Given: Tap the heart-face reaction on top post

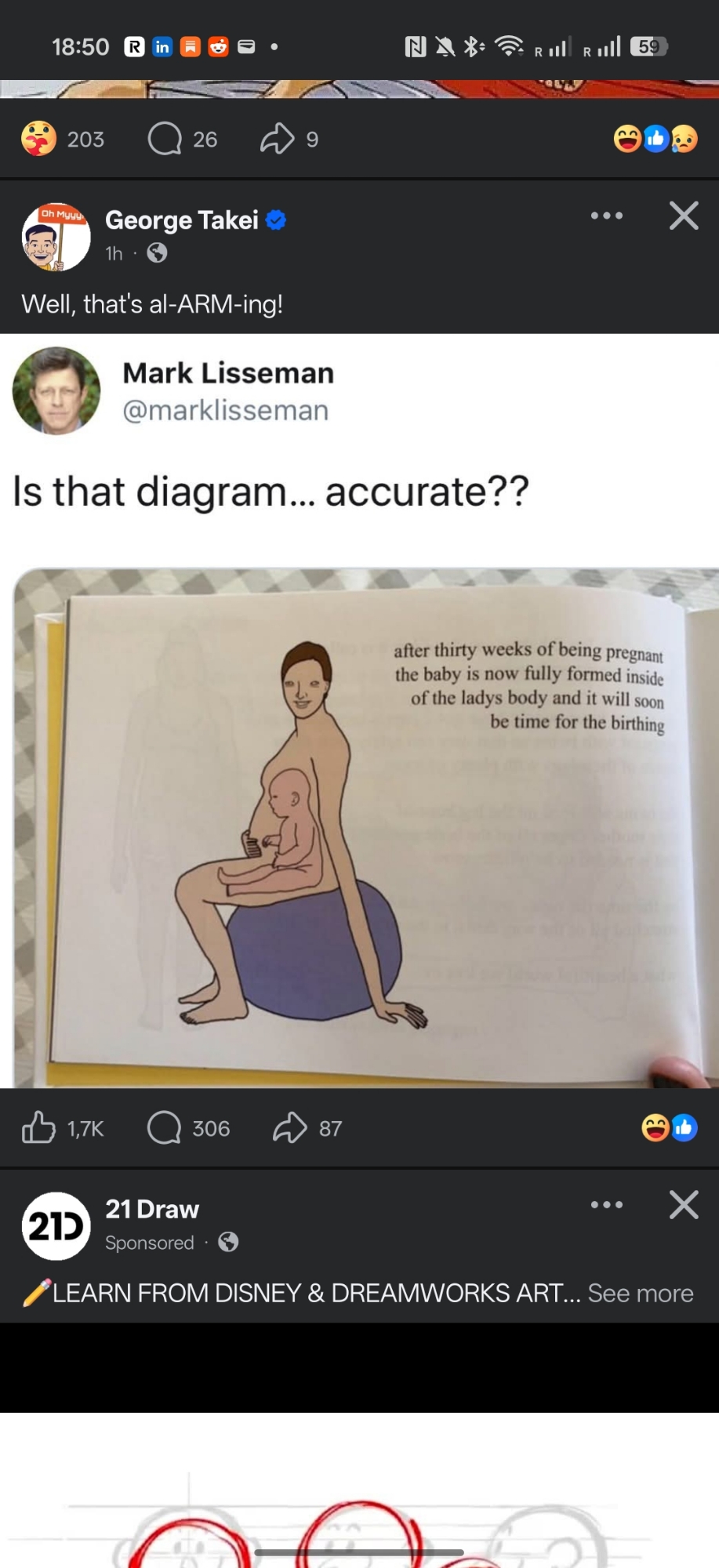Looking at the screenshot, I should [x=38, y=139].
